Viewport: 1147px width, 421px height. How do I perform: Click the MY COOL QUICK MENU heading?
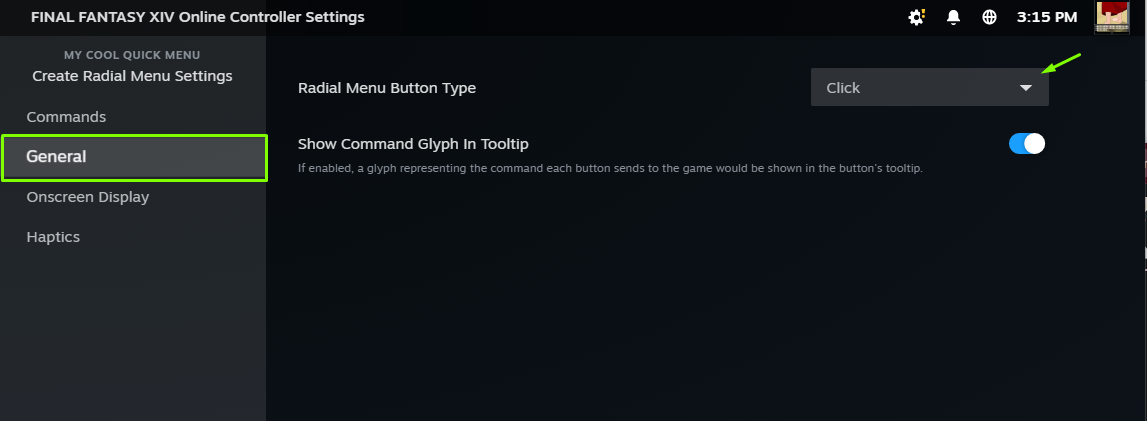132,55
